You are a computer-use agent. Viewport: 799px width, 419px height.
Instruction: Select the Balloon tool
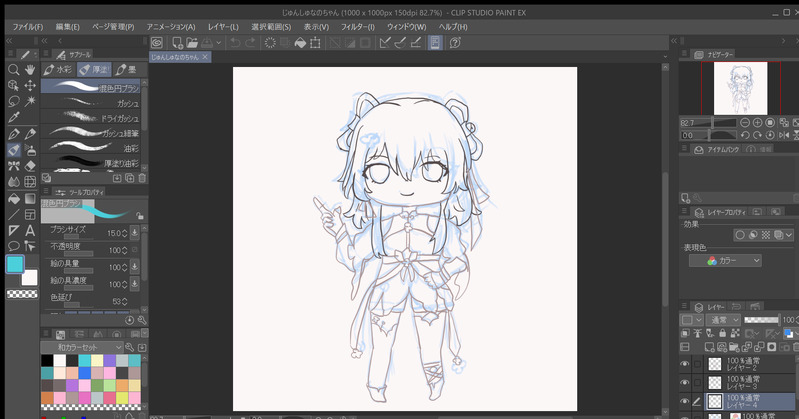click(14, 246)
